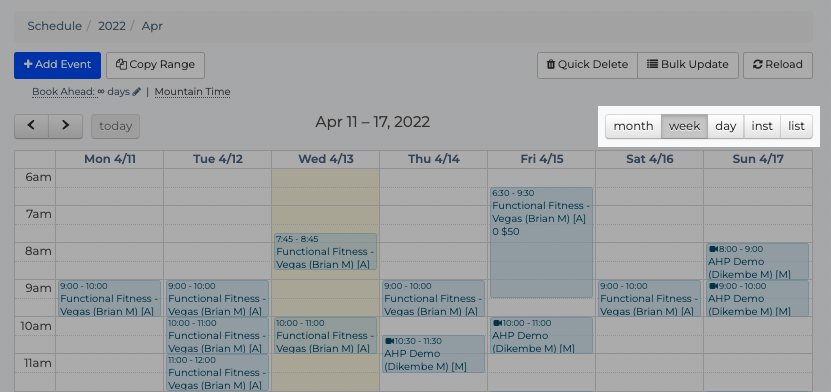Click the previous week arrow button
Viewport: 831px width, 392px height.
[31, 126]
